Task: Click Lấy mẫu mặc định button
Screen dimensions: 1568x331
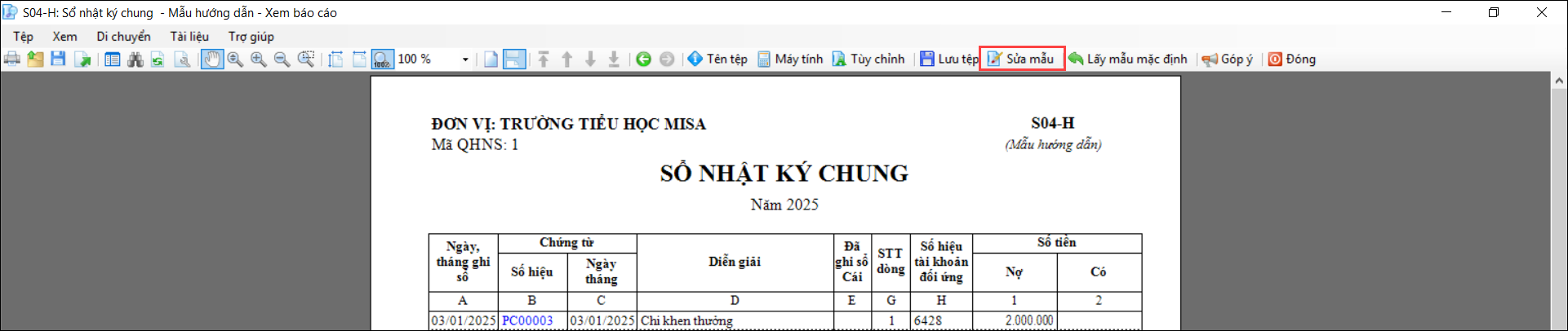Action: click(x=1128, y=59)
